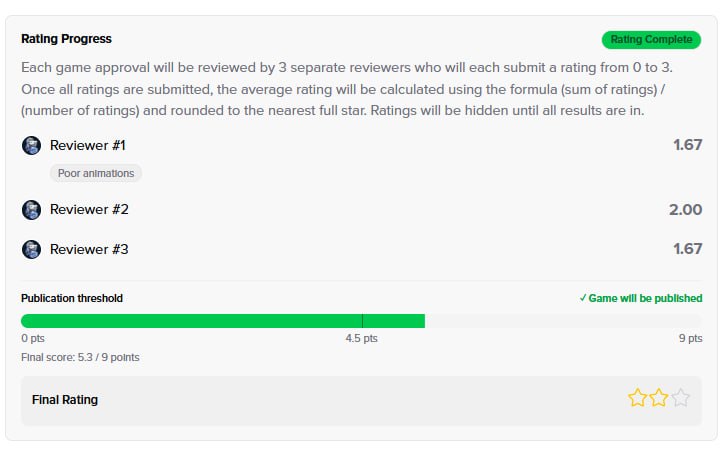
Task: Select the first star in Final Rating
Action: coord(637,398)
